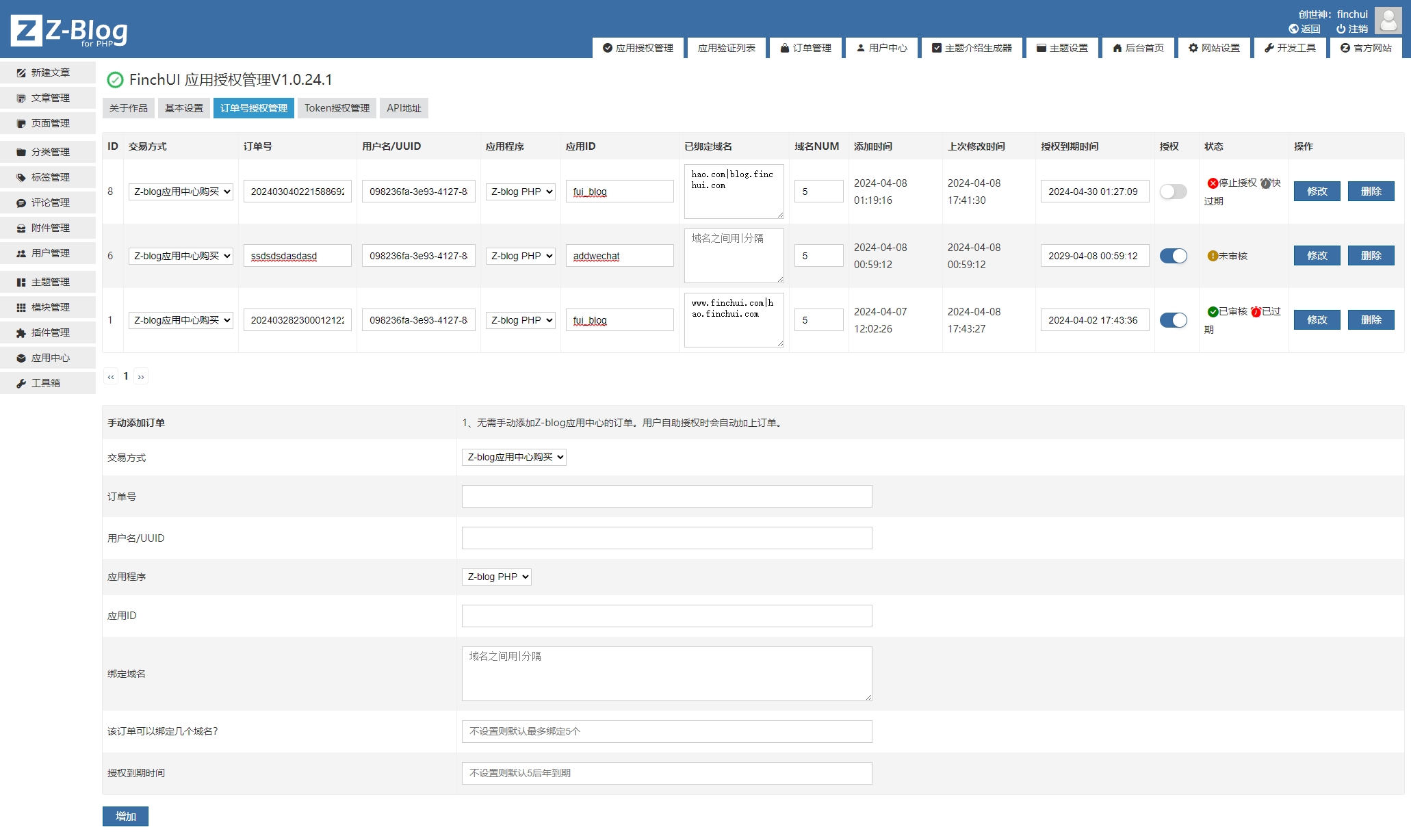Open 评论管理 sidebar entry
The height and width of the screenshot is (840, 1411).
48,202
